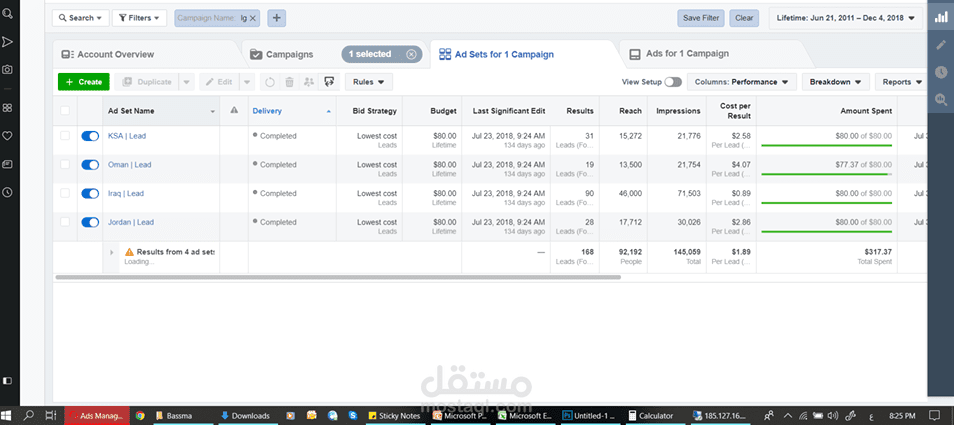Open the charts view icon in right panel
Screen dimensions: 954x425
click(941, 18)
